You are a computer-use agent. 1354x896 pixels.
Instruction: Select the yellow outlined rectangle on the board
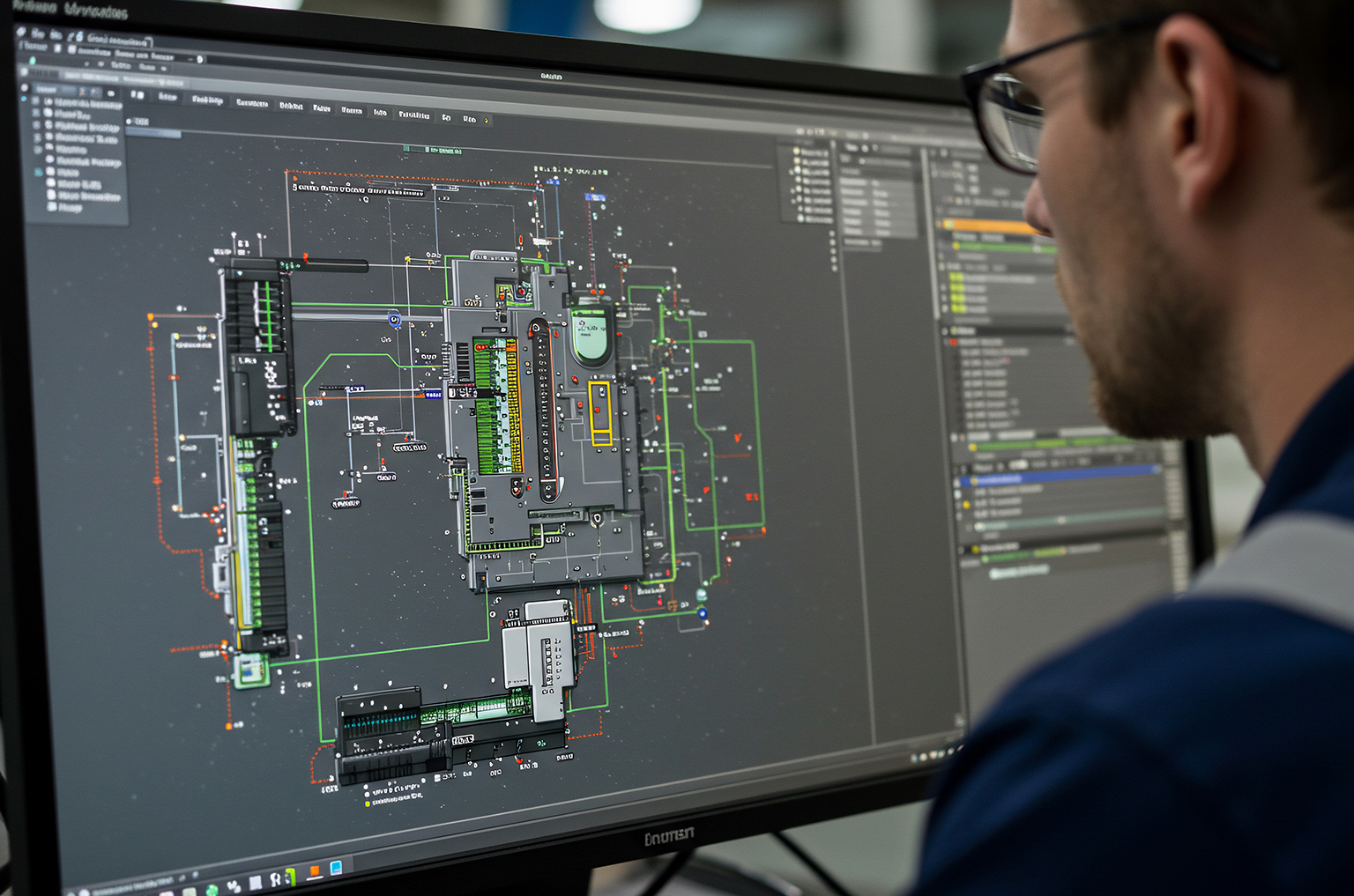tap(600, 413)
